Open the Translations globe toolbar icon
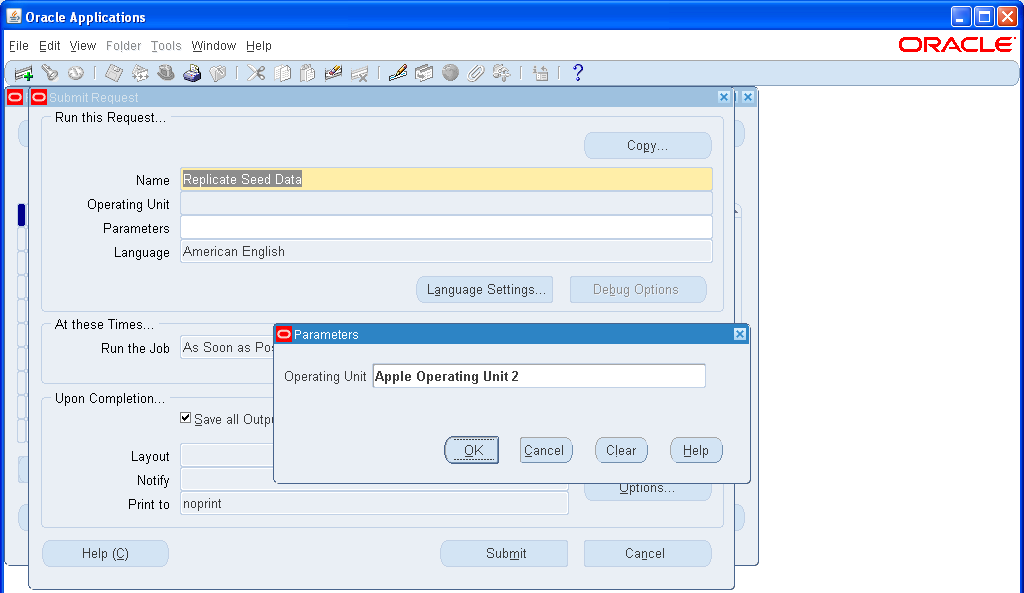The width and height of the screenshot is (1024, 593). tap(451, 72)
